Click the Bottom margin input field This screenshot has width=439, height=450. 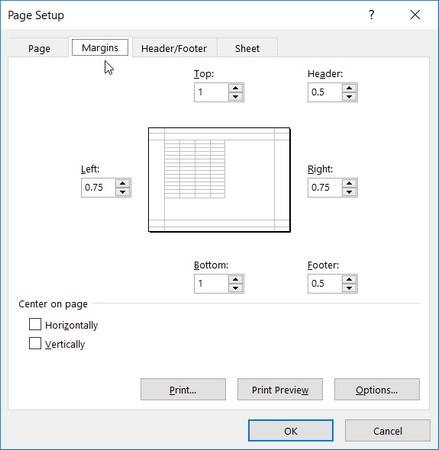[x=211, y=284]
